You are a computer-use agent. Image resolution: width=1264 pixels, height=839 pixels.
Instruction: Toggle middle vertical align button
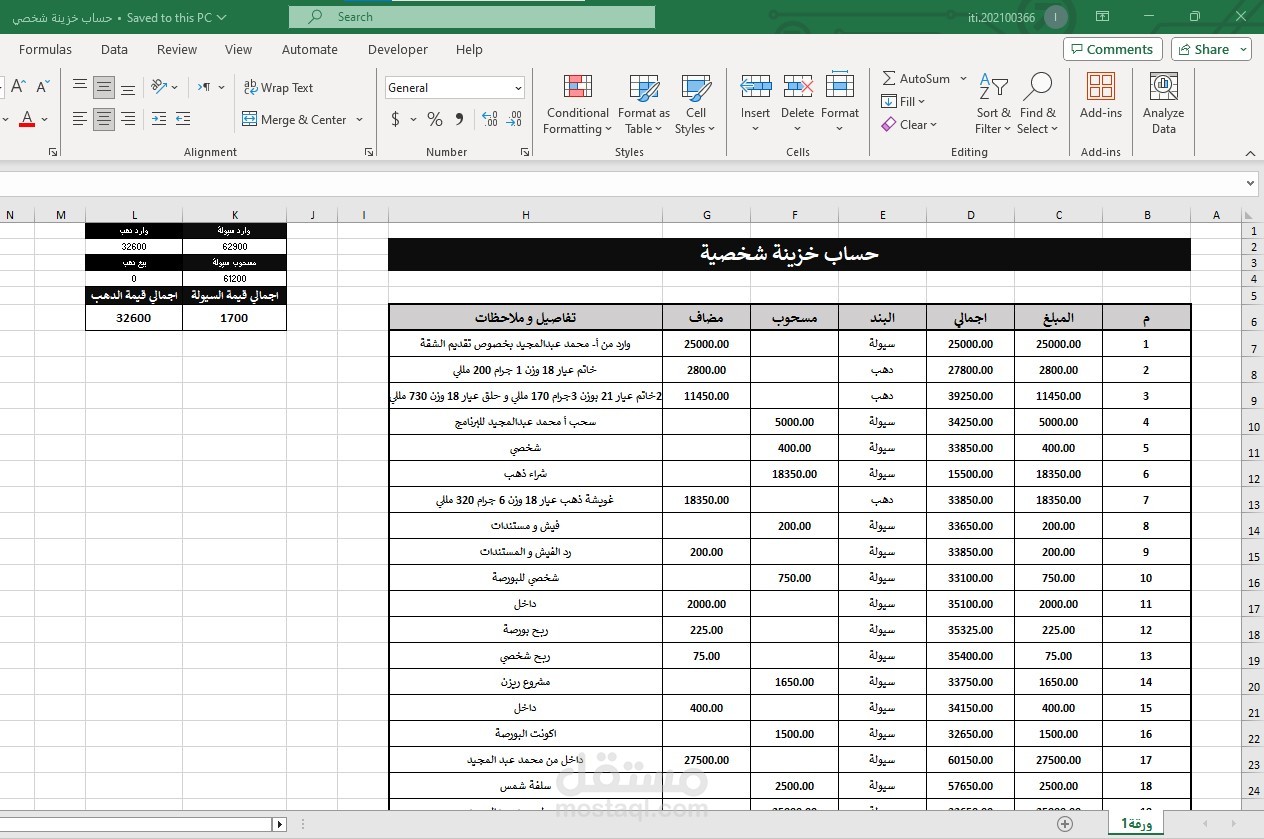(104, 87)
